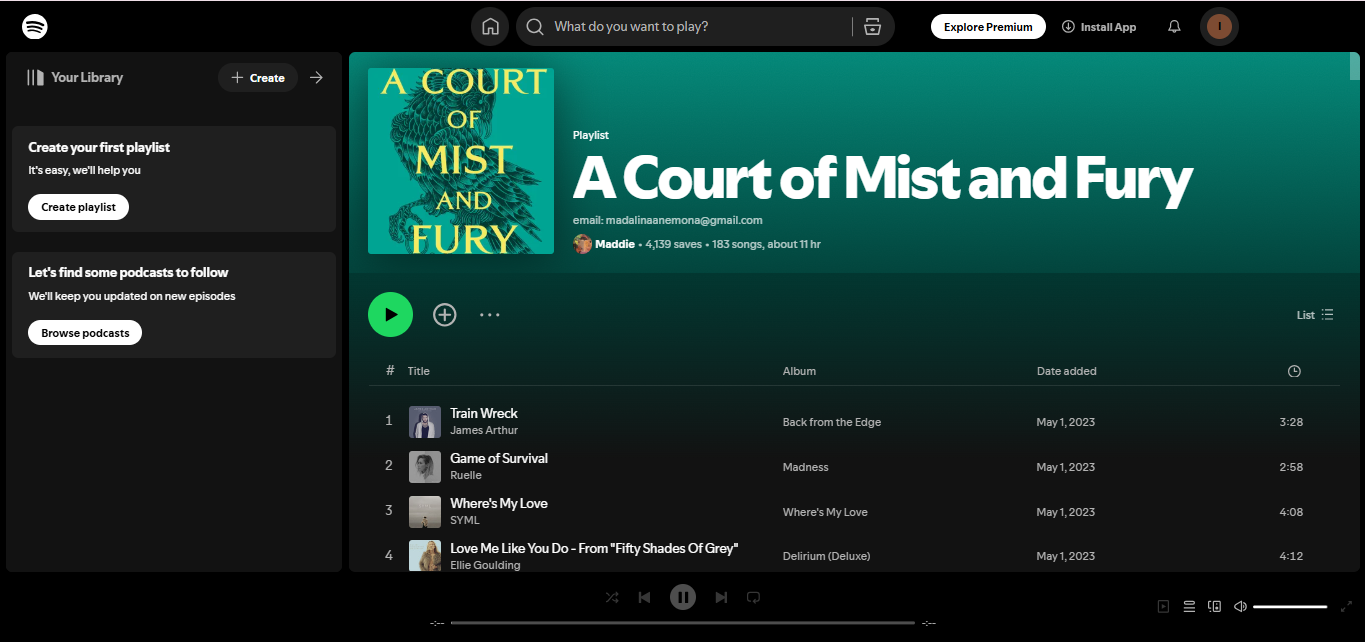Click the Explore Premium button
The width and height of the screenshot is (1365, 642).
988,26
